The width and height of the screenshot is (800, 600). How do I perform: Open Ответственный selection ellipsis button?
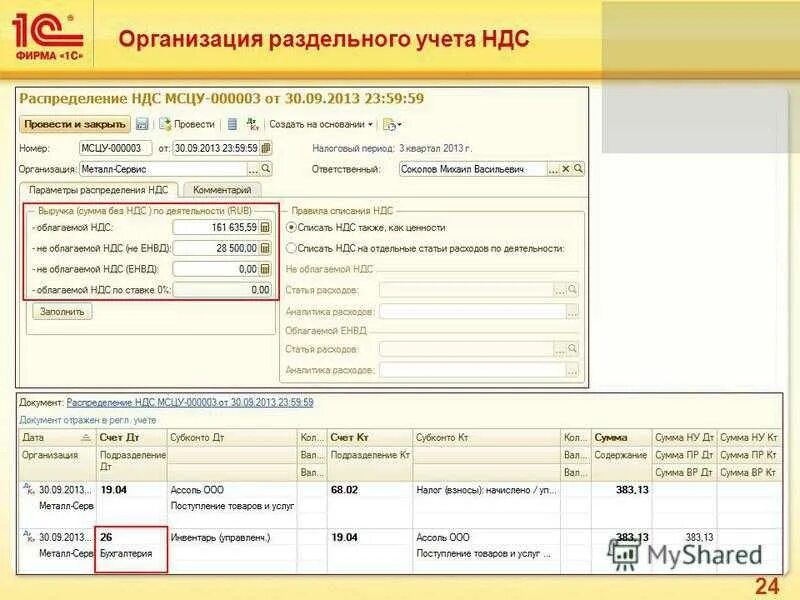(x=553, y=169)
